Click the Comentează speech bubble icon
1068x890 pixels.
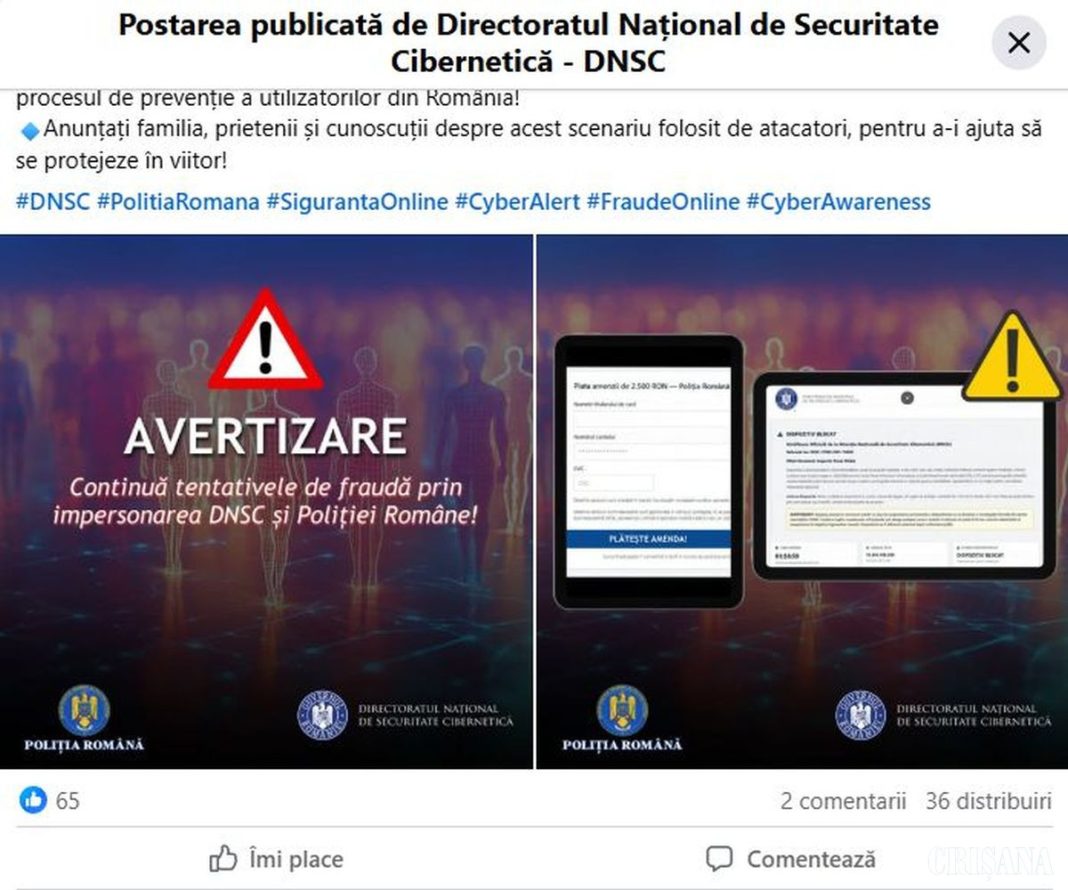pos(719,859)
